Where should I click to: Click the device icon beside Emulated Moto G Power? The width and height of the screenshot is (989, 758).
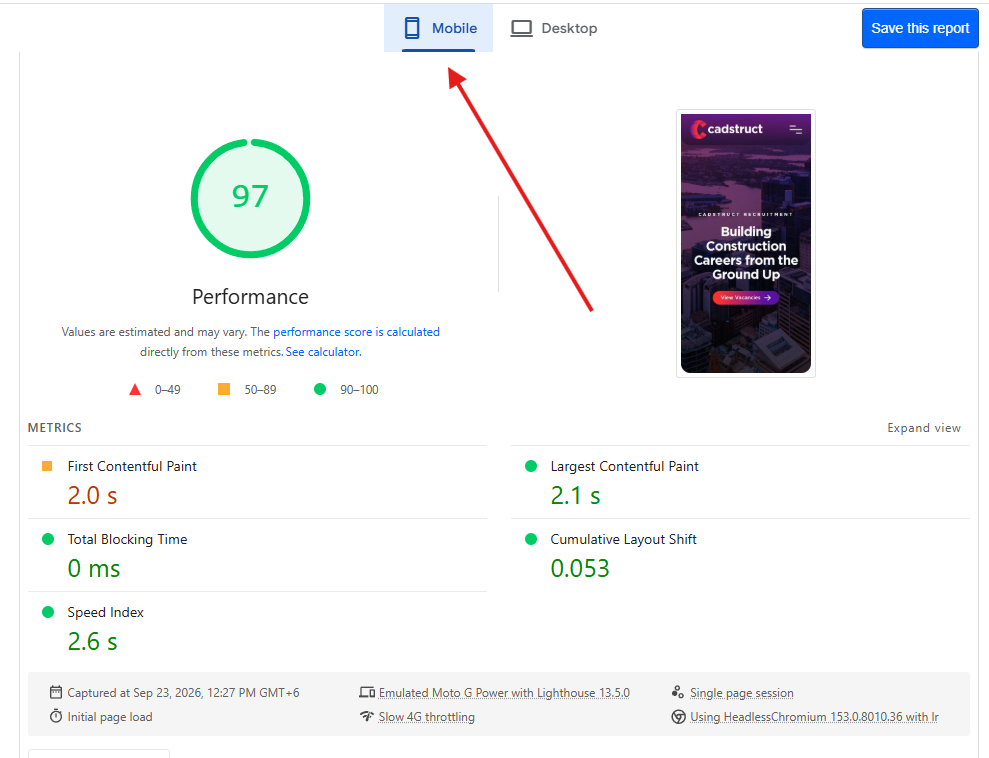pos(367,692)
